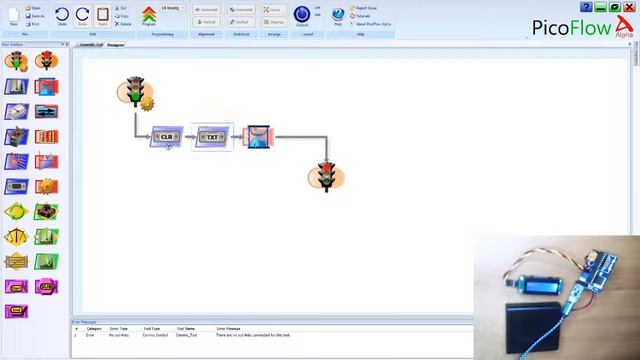The image size is (640, 360).
Task: Click the Tool Name column header
Action: pyautogui.click(x=186, y=329)
